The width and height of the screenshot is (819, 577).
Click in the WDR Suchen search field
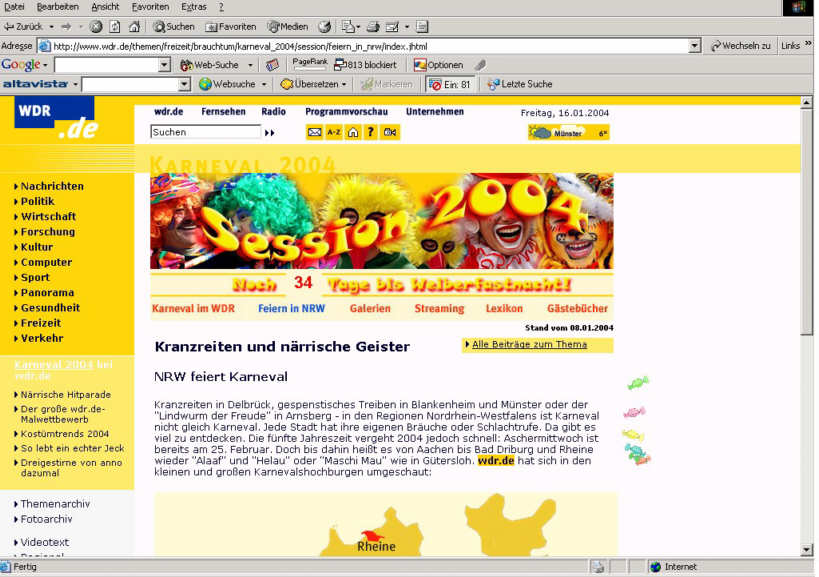(205, 132)
